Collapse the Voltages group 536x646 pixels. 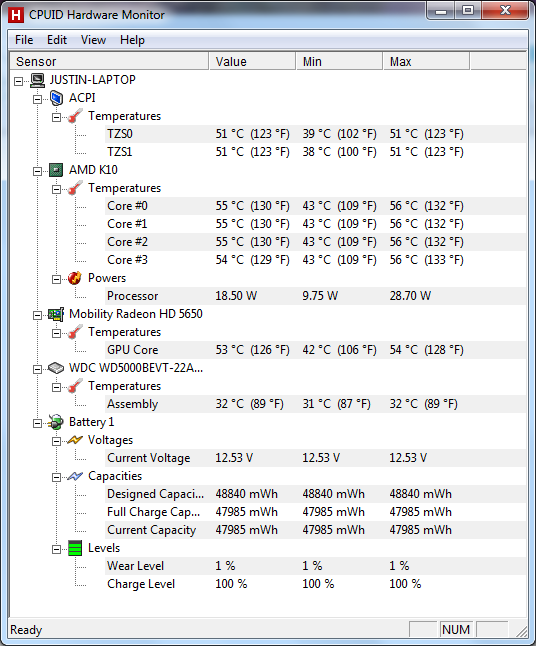(56, 442)
